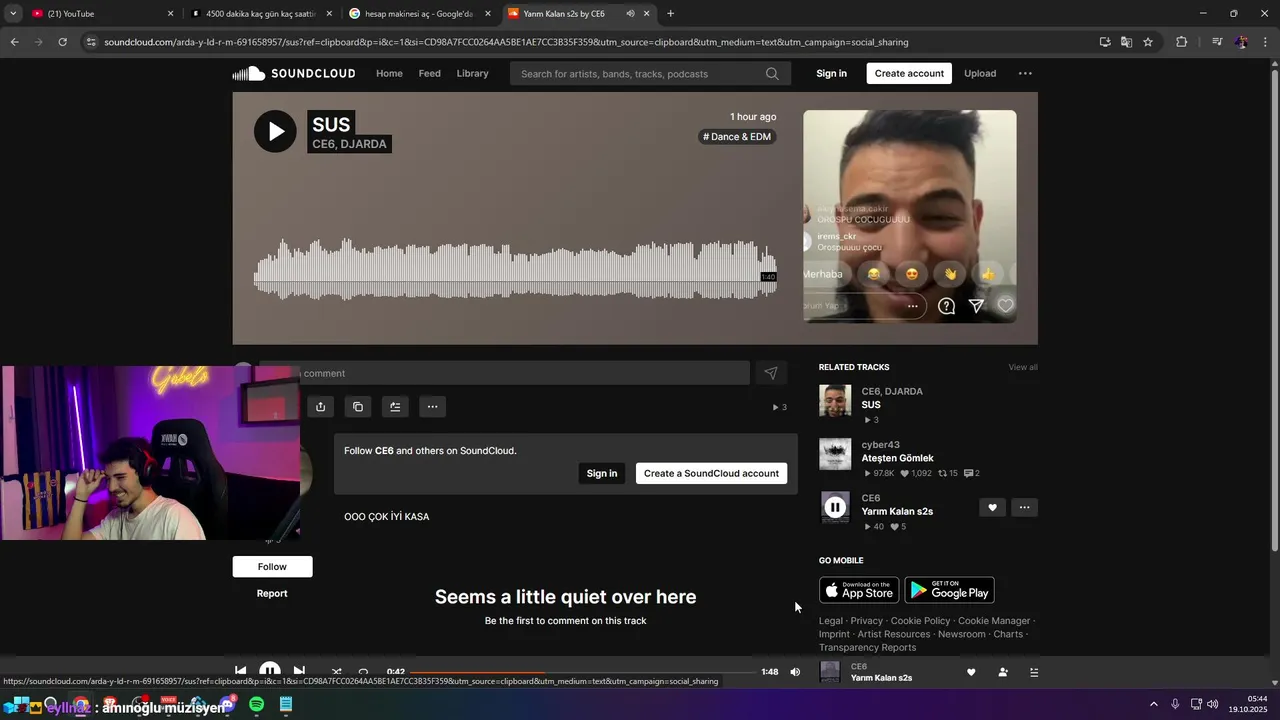Open the track's more options ellipsis

(432, 407)
